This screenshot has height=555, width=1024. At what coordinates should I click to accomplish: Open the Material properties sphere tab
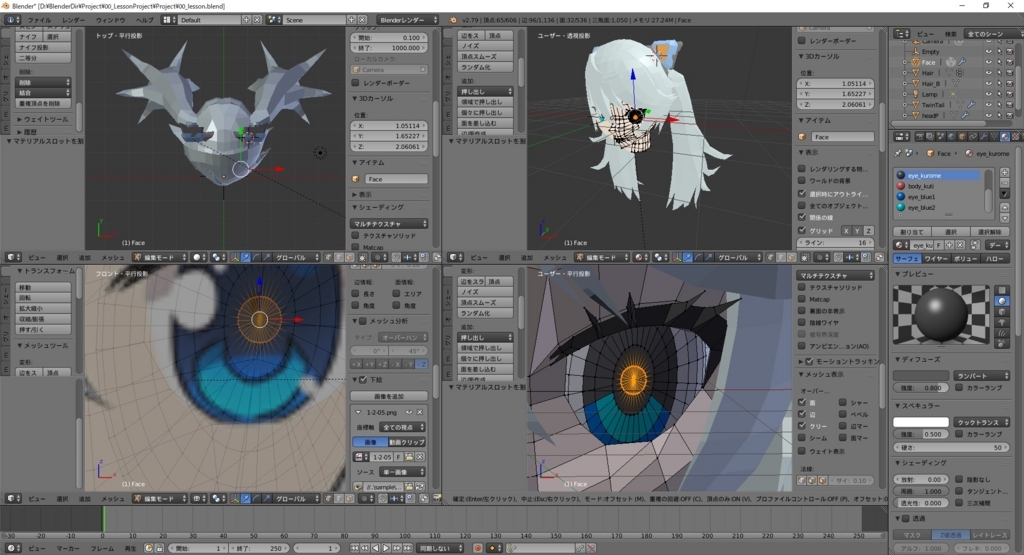click(x=1005, y=137)
